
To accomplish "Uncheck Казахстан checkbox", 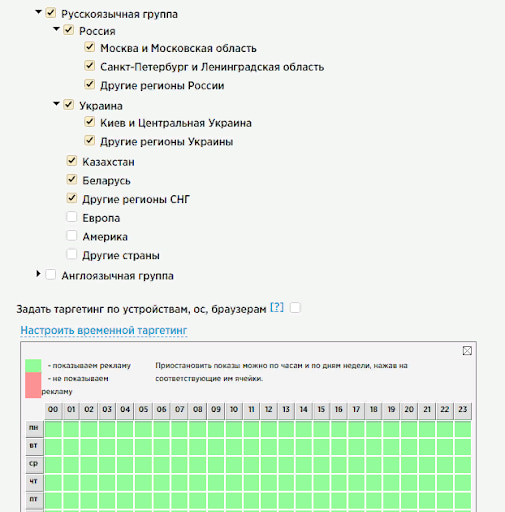I will tap(72, 161).
